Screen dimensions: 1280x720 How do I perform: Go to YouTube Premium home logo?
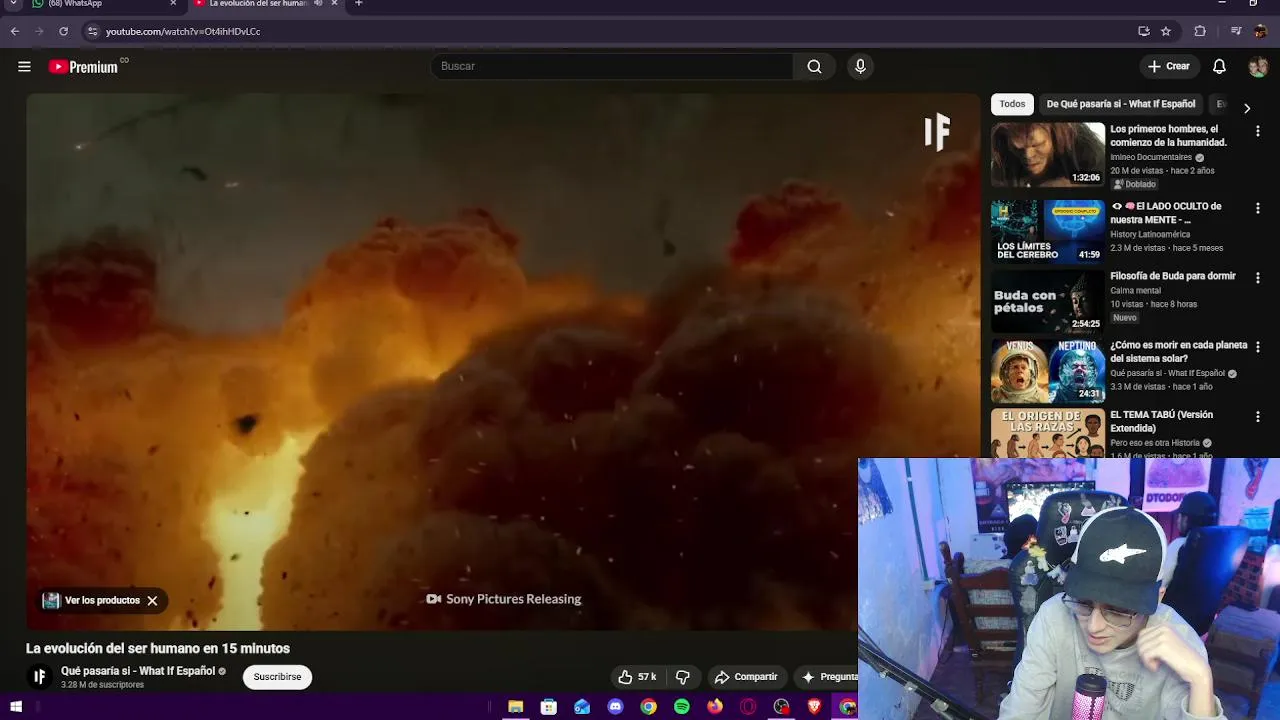pos(84,66)
